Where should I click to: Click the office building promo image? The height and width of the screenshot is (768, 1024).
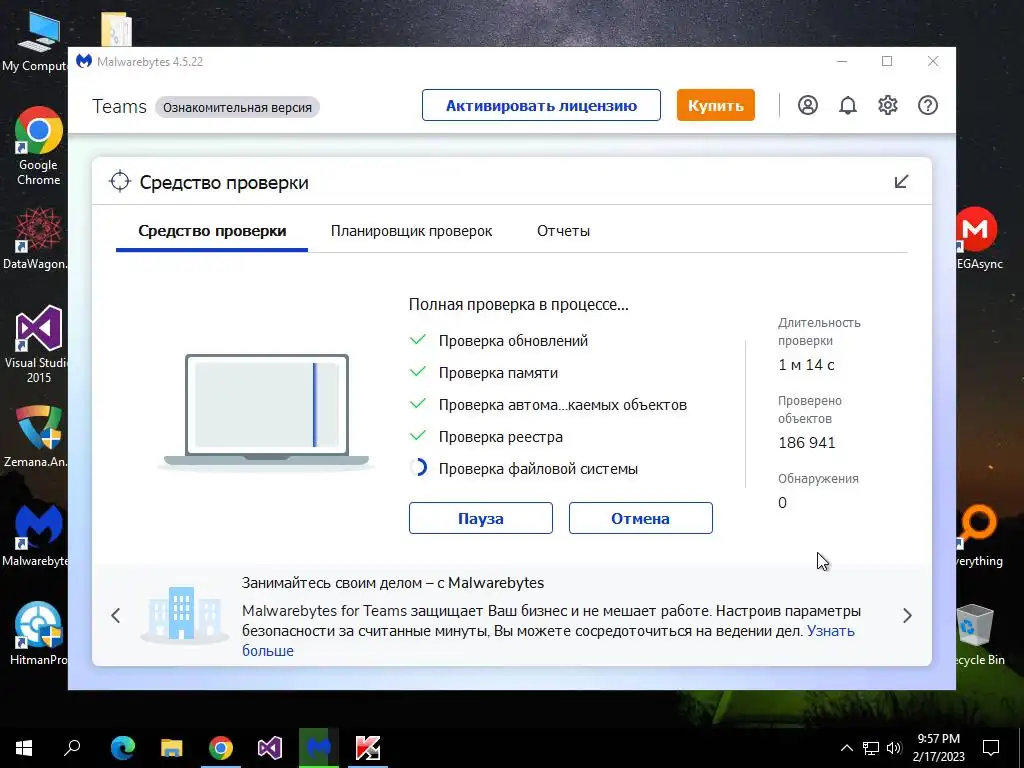coord(184,614)
